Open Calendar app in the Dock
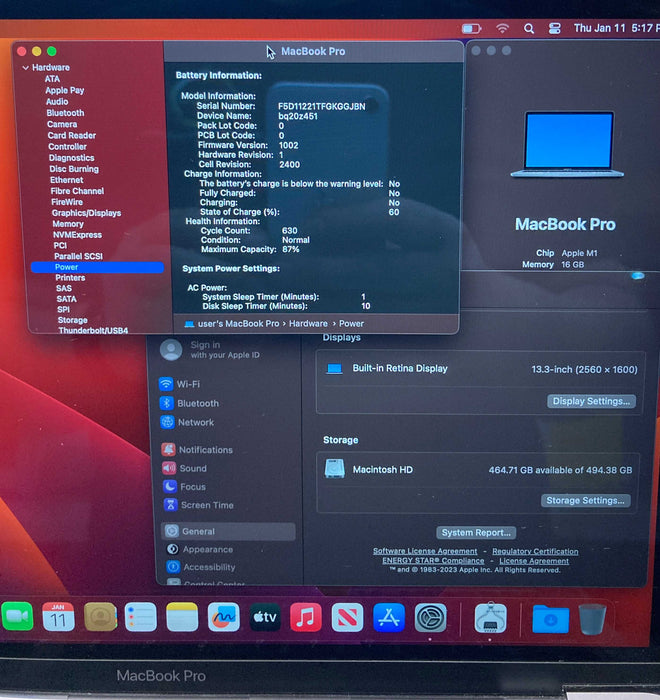This screenshot has width=660, height=700. coord(58,617)
